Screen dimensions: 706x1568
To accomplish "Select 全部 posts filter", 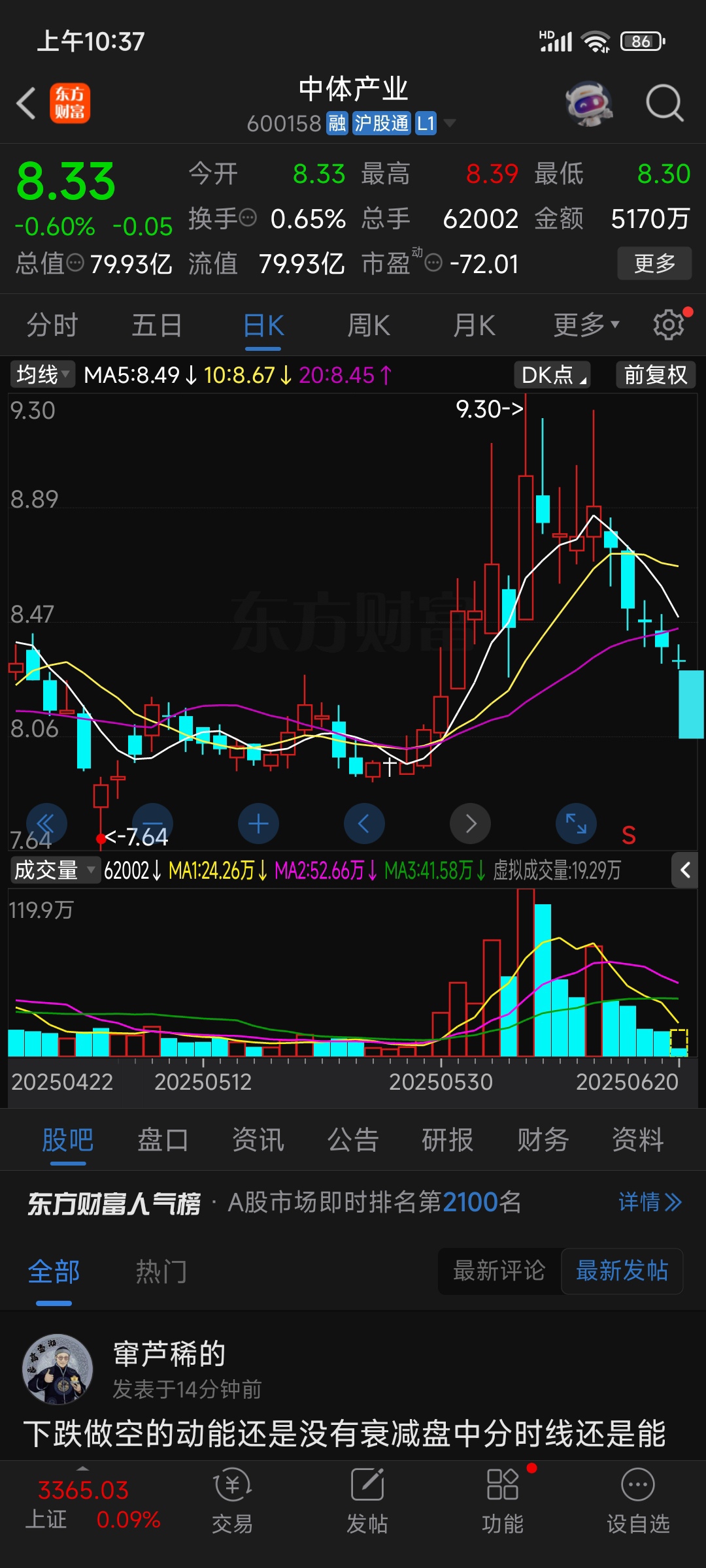I will point(54,1271).
